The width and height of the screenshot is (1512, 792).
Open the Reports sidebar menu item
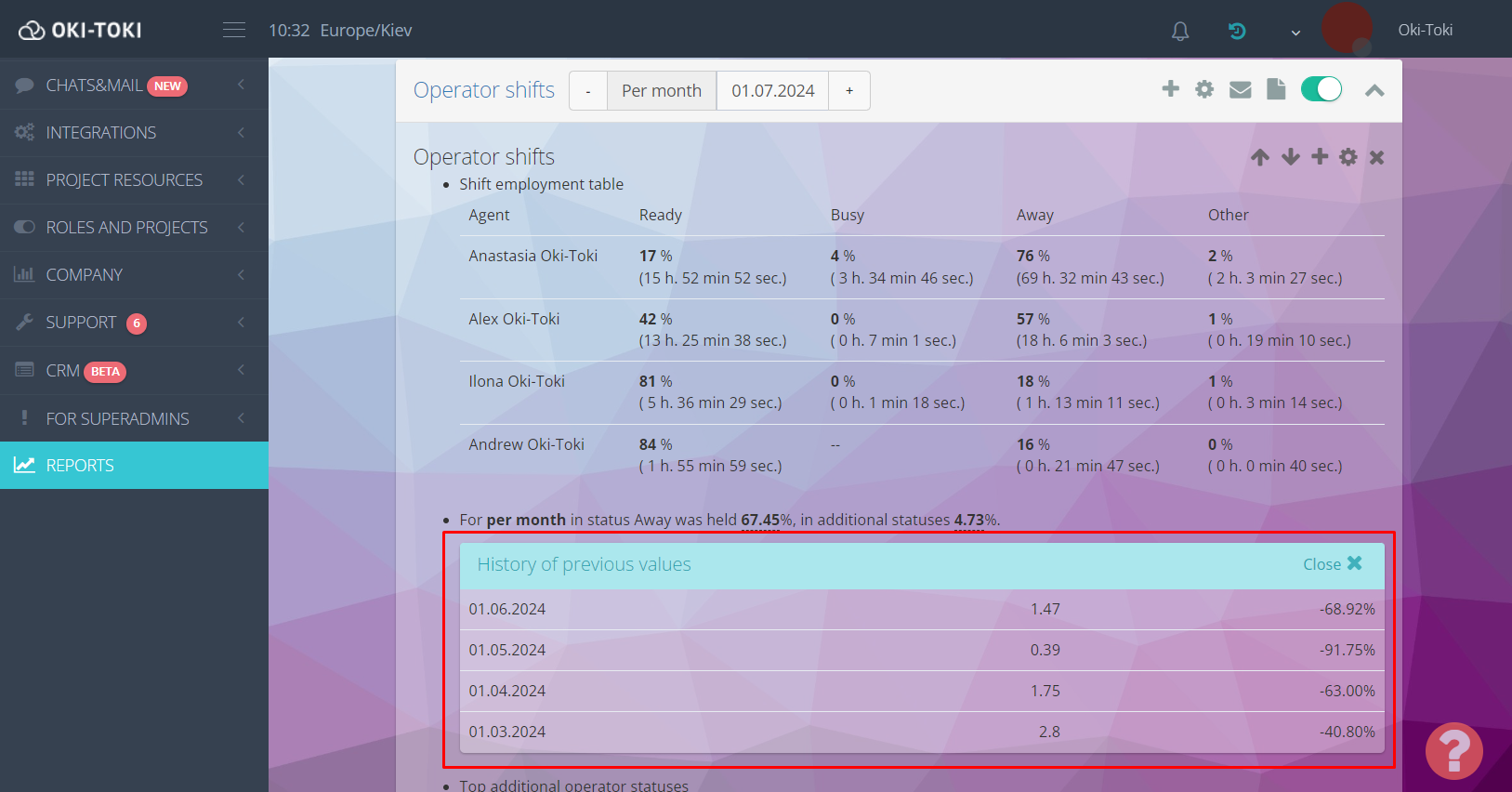tap(134, 465)
